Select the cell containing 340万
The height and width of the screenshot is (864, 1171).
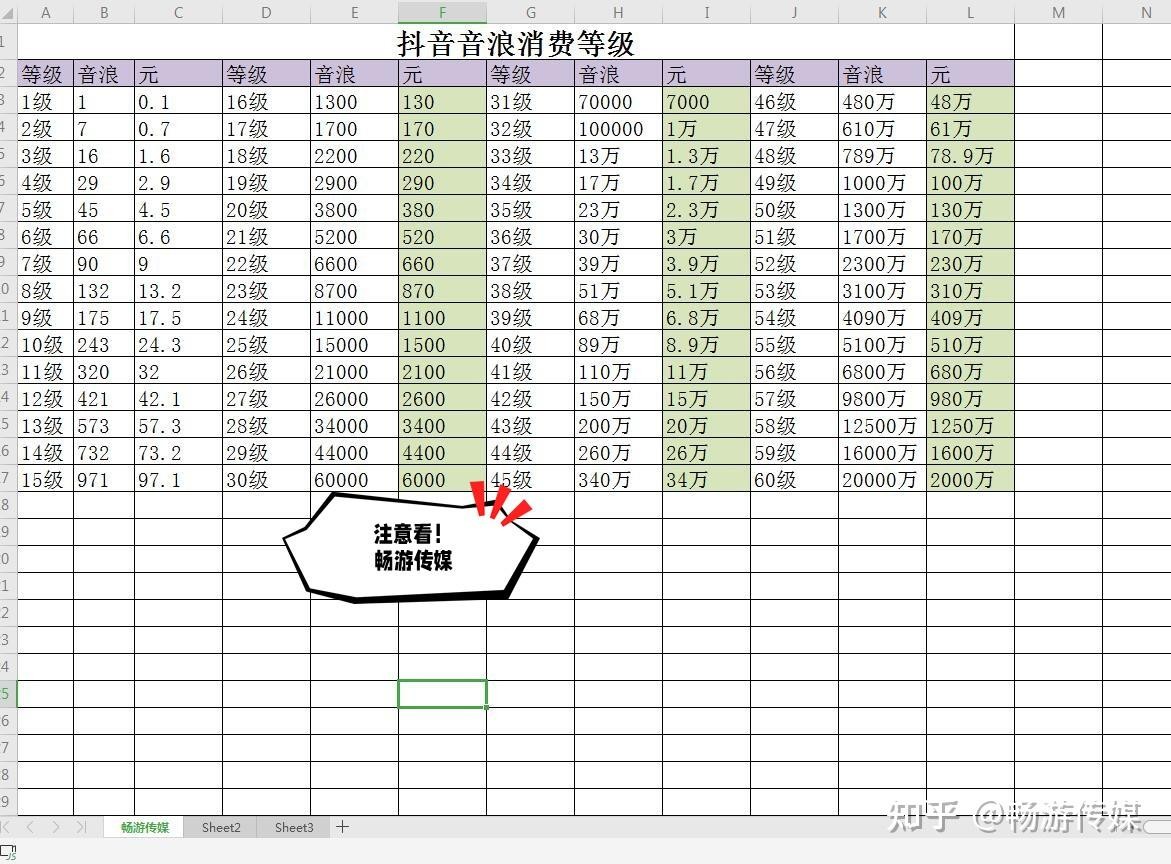pos(618,479)
